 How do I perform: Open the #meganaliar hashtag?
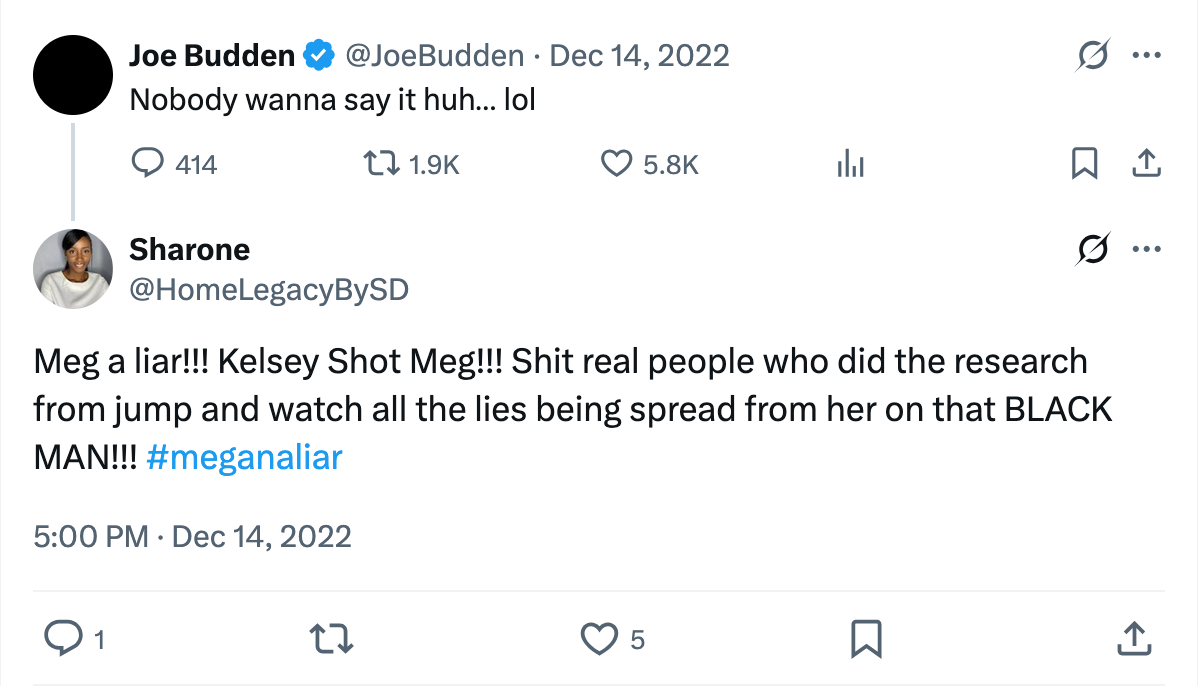click(x=244, y=457)
